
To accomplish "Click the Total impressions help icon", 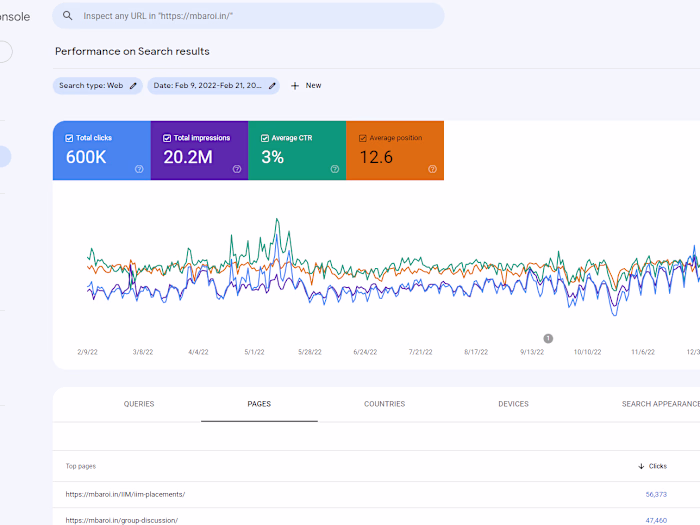I will [x=237, y=169].
